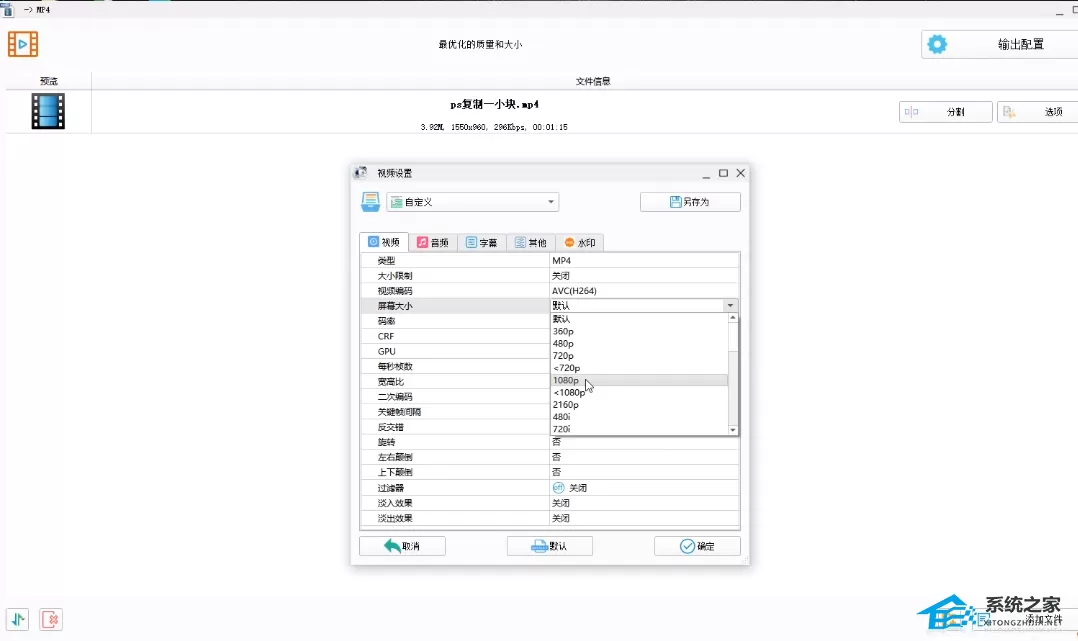This screenshot has width=1078, height=641.
Task: Select the GPU row label
Action: 386,351
